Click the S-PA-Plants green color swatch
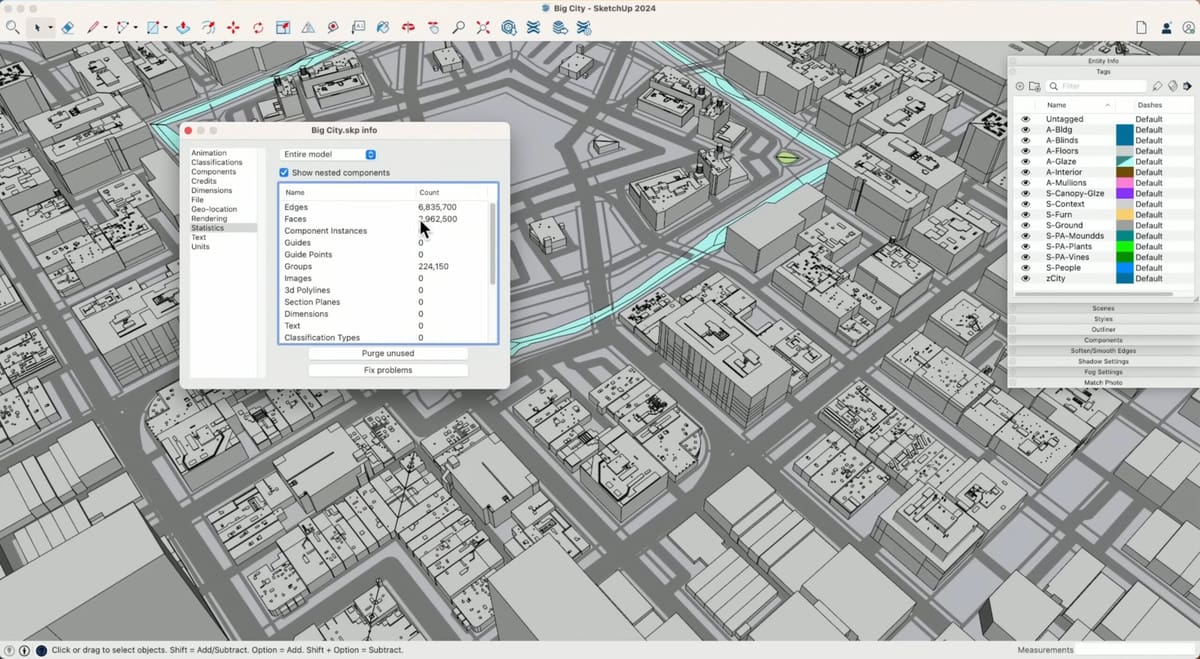The width and height of the screenshot is (1200, 659). (1125, 247)
